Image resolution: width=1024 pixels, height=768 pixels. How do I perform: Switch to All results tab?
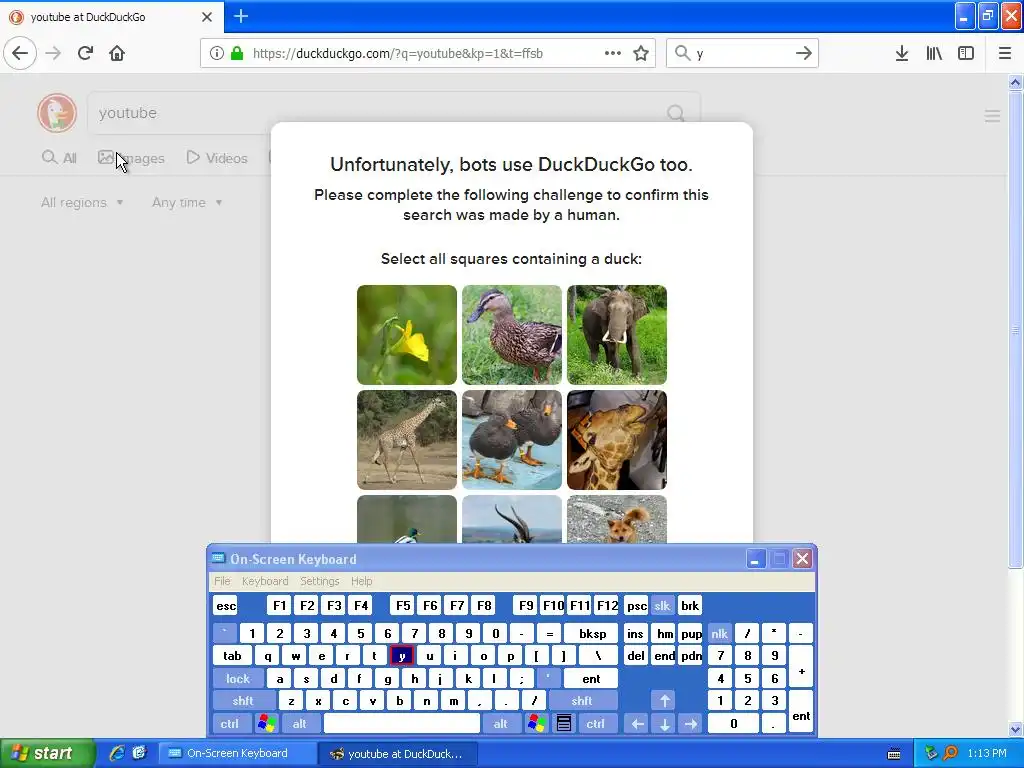coord(59,158)
